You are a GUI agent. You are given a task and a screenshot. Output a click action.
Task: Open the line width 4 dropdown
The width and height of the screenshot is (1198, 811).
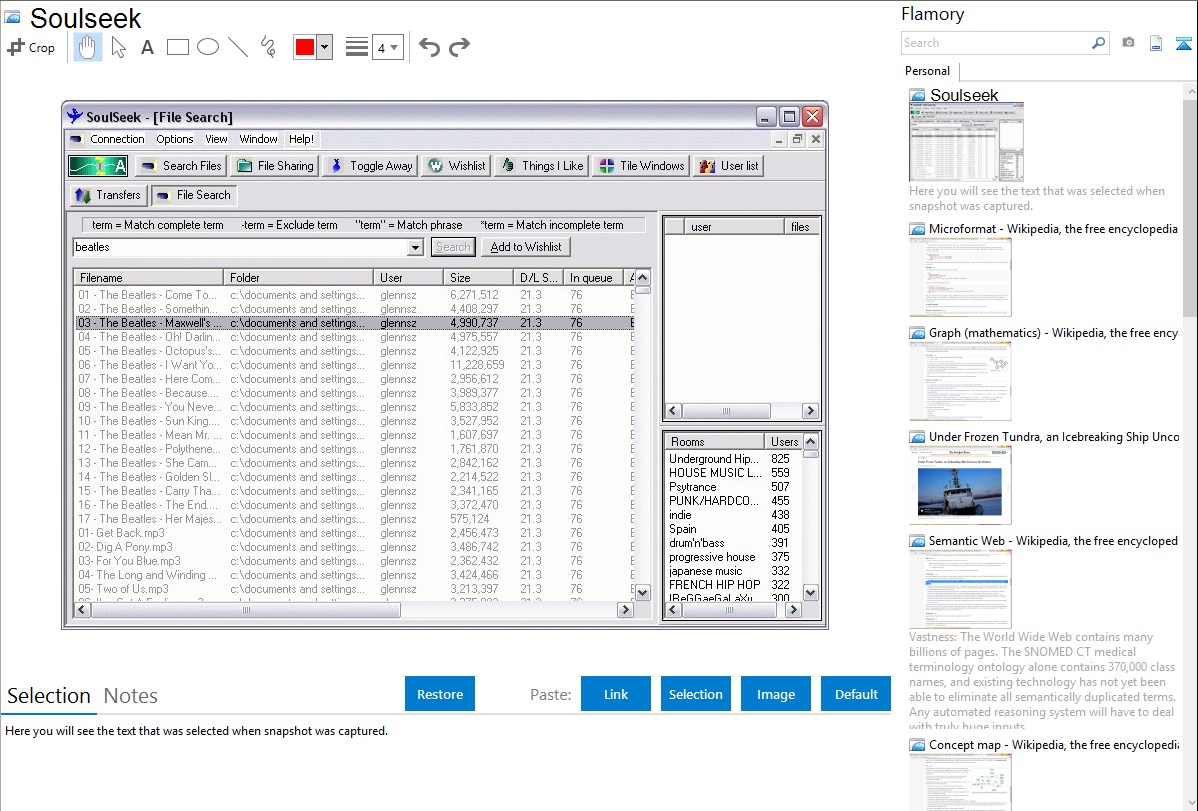pyautogui.click(x=387, y=47)
